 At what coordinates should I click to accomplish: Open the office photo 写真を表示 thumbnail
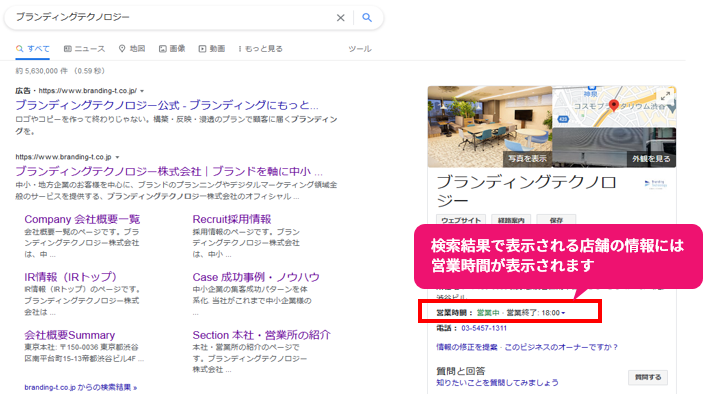(490, 127)
